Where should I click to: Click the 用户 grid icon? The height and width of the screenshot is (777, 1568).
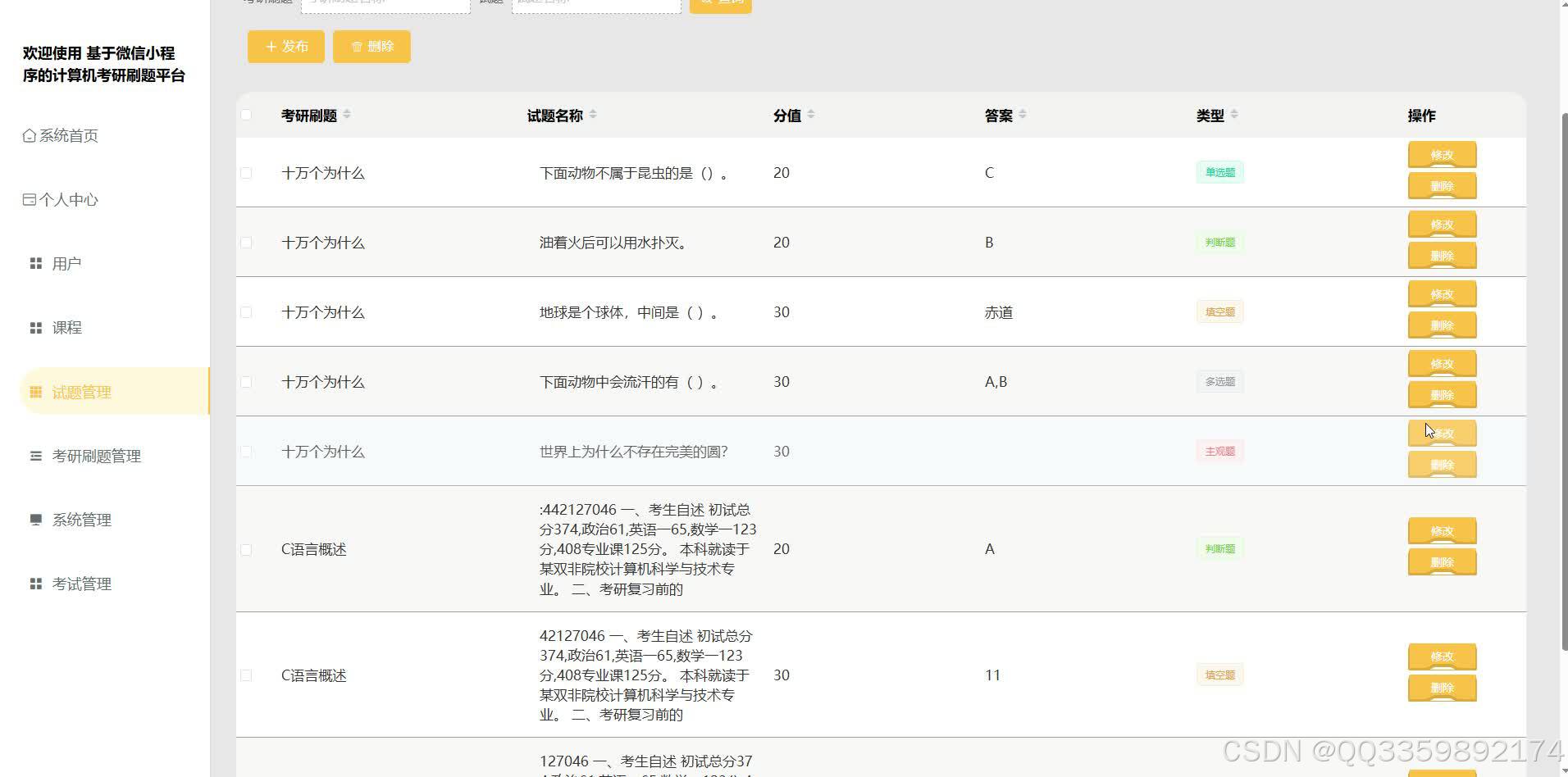pyautogui.click(x=36, y=264)
